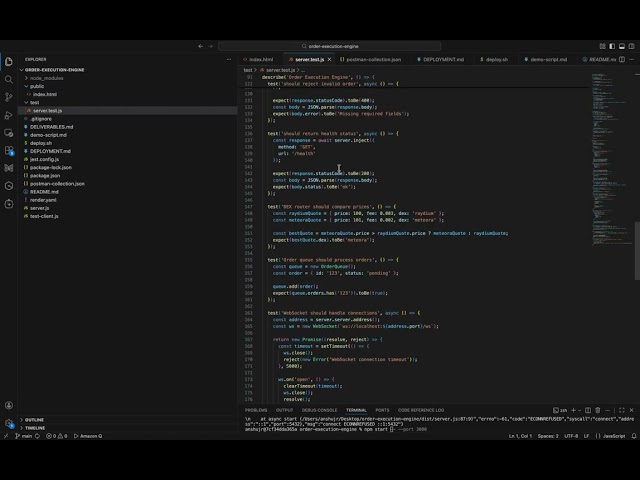Screen dimensions: 640x480
Task: Collapse the public folder
Action: pyautogui.click(x=26, y=86)
